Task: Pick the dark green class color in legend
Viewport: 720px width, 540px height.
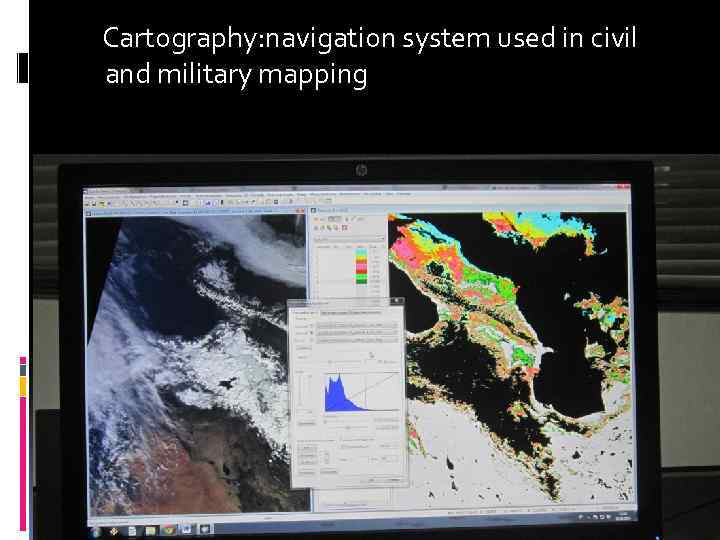Action: 361,281
